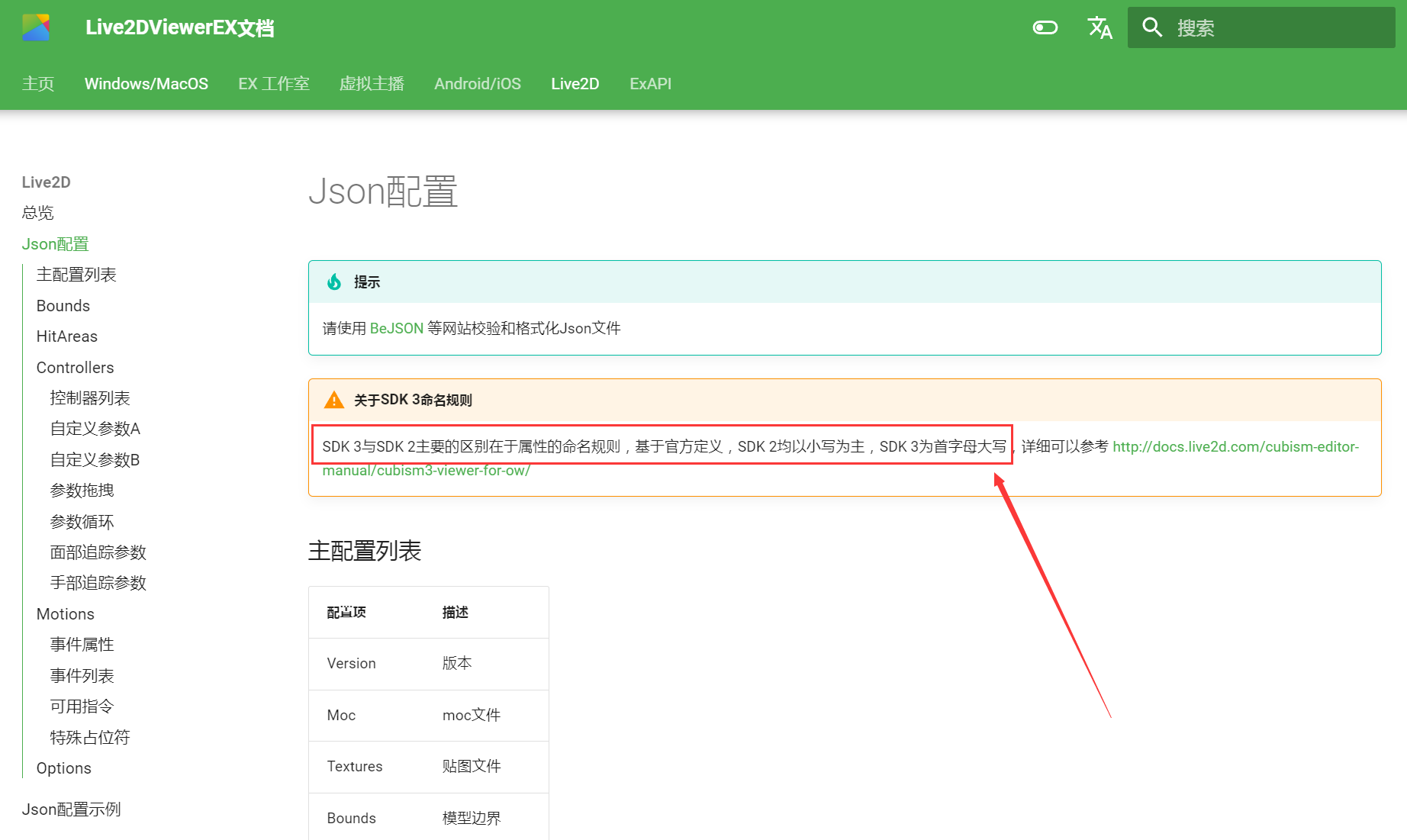The height and width of the screenshot is (840, 1407).
Task: Select Json配置 in the sidebar
Action: [56, 244]
